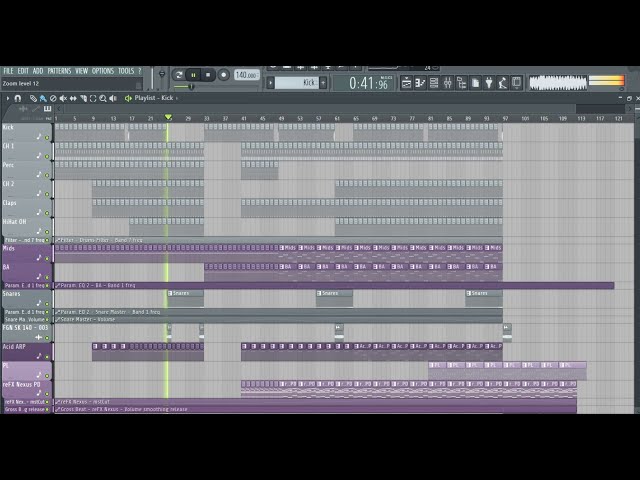Open the FILE menu

[x=8, y=71]
